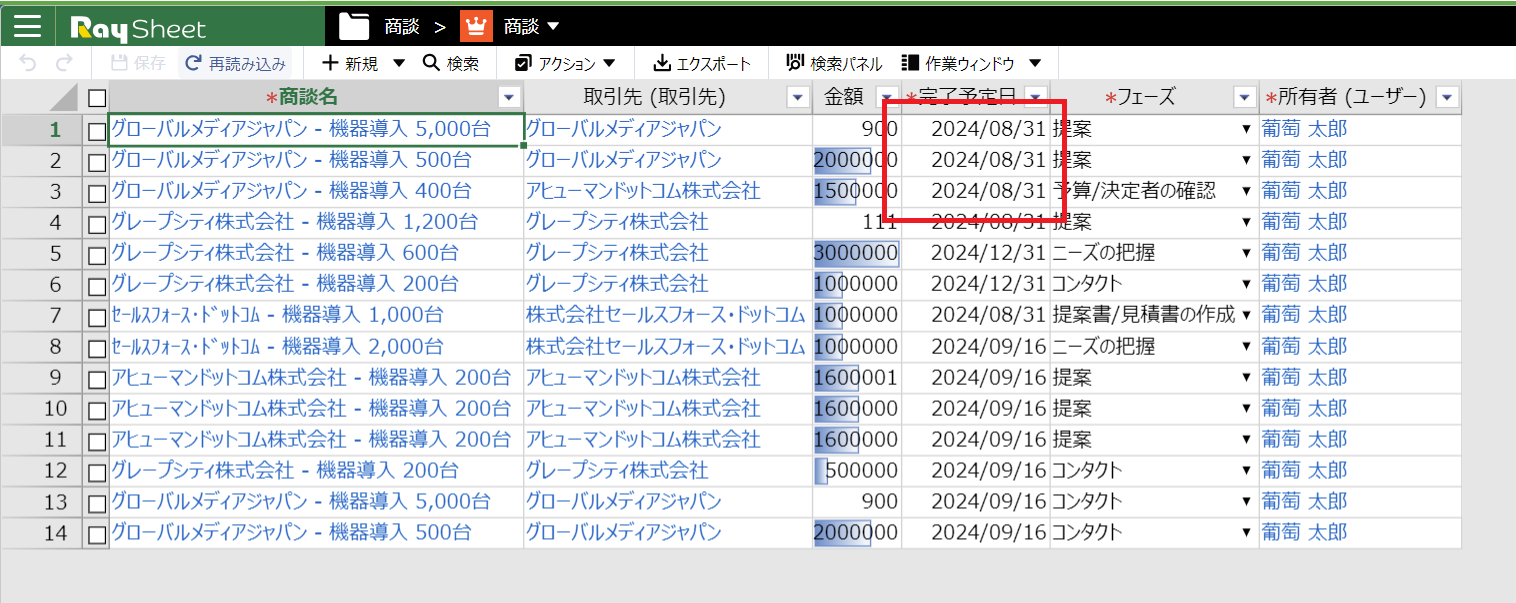Undo the last edit
The image size is (1516, 603).
[x=28, y=63]
